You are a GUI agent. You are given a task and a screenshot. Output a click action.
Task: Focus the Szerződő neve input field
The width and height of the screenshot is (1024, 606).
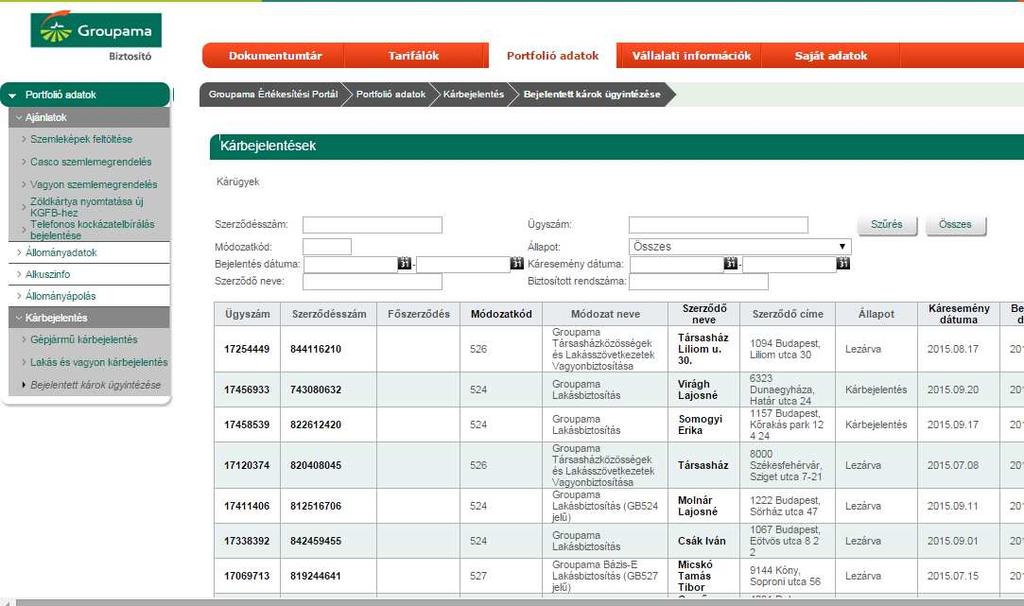pos(372,281)
